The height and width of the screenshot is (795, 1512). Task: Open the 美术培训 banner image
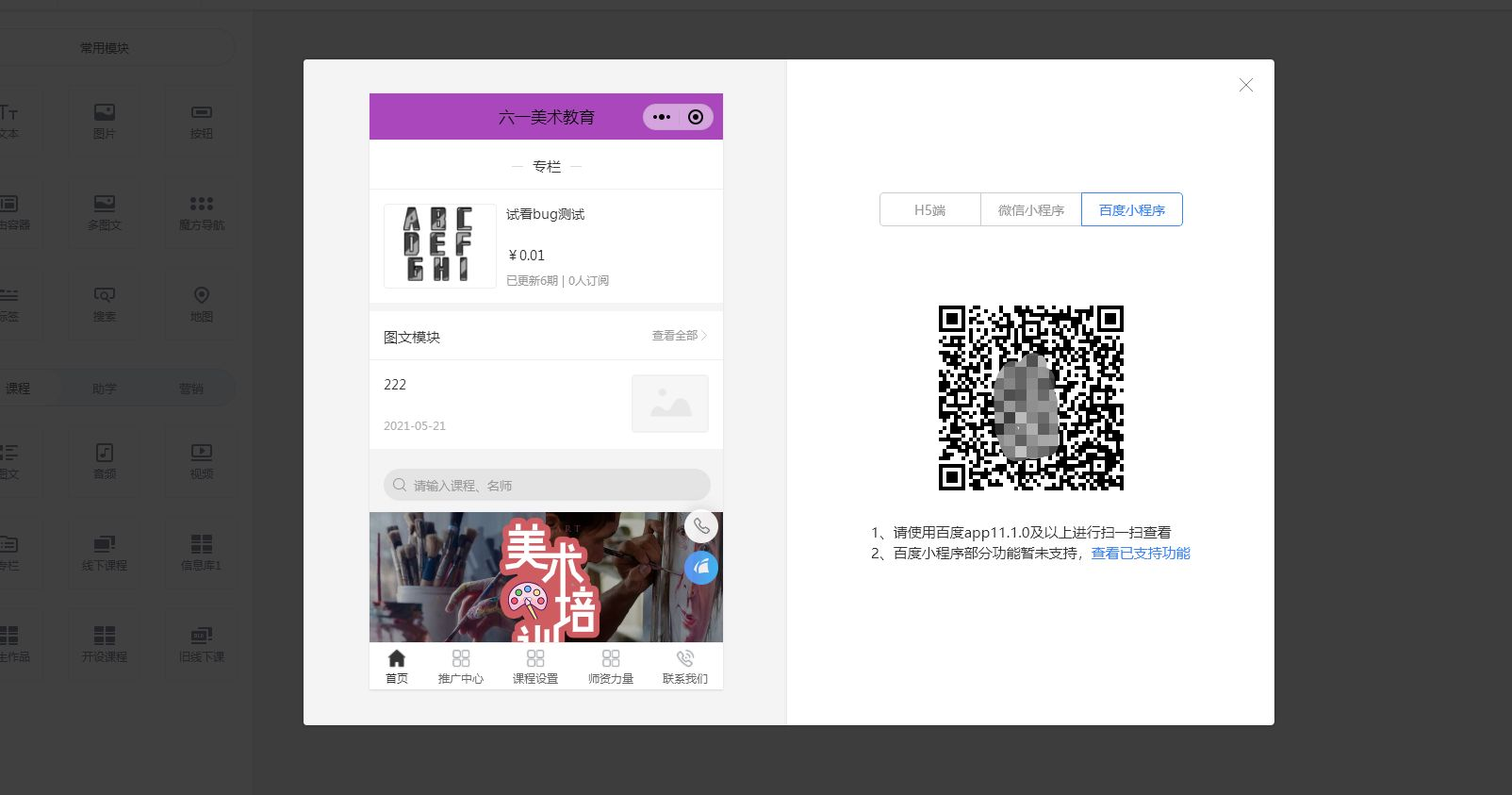pyautogui.click(x=546, y=577)
